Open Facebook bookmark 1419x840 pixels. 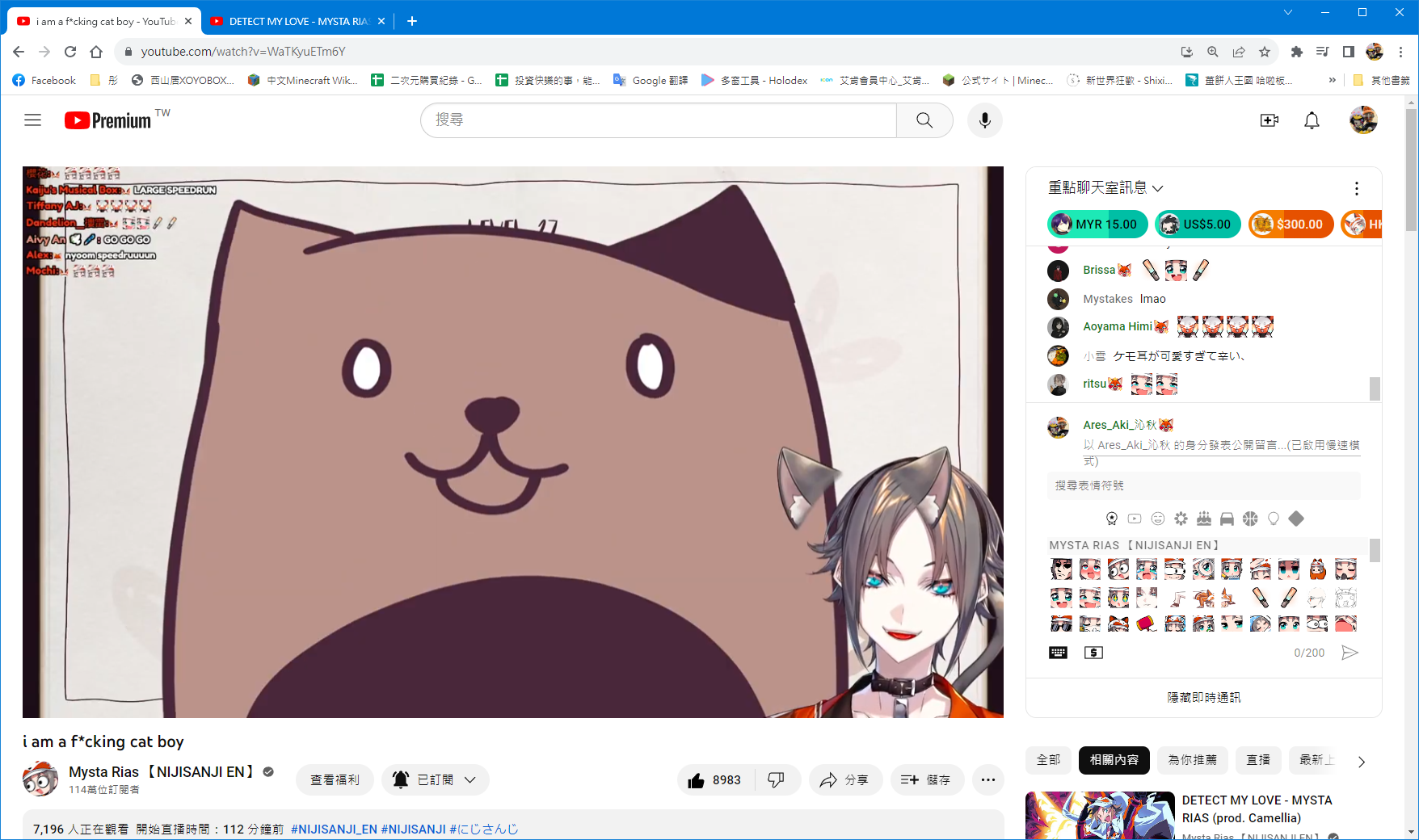(44, 80)
